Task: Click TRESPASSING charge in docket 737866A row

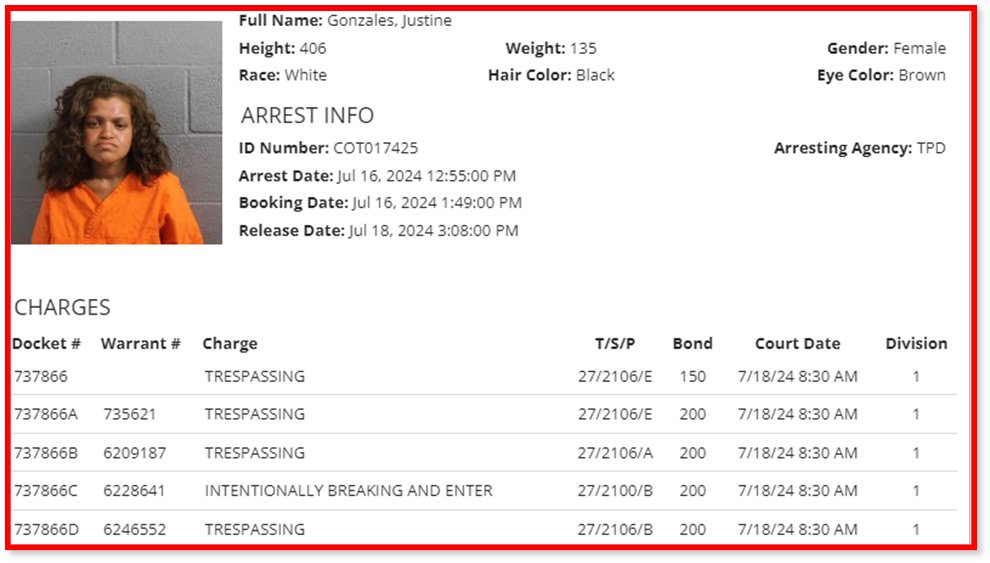Action: tap(254, 414)
